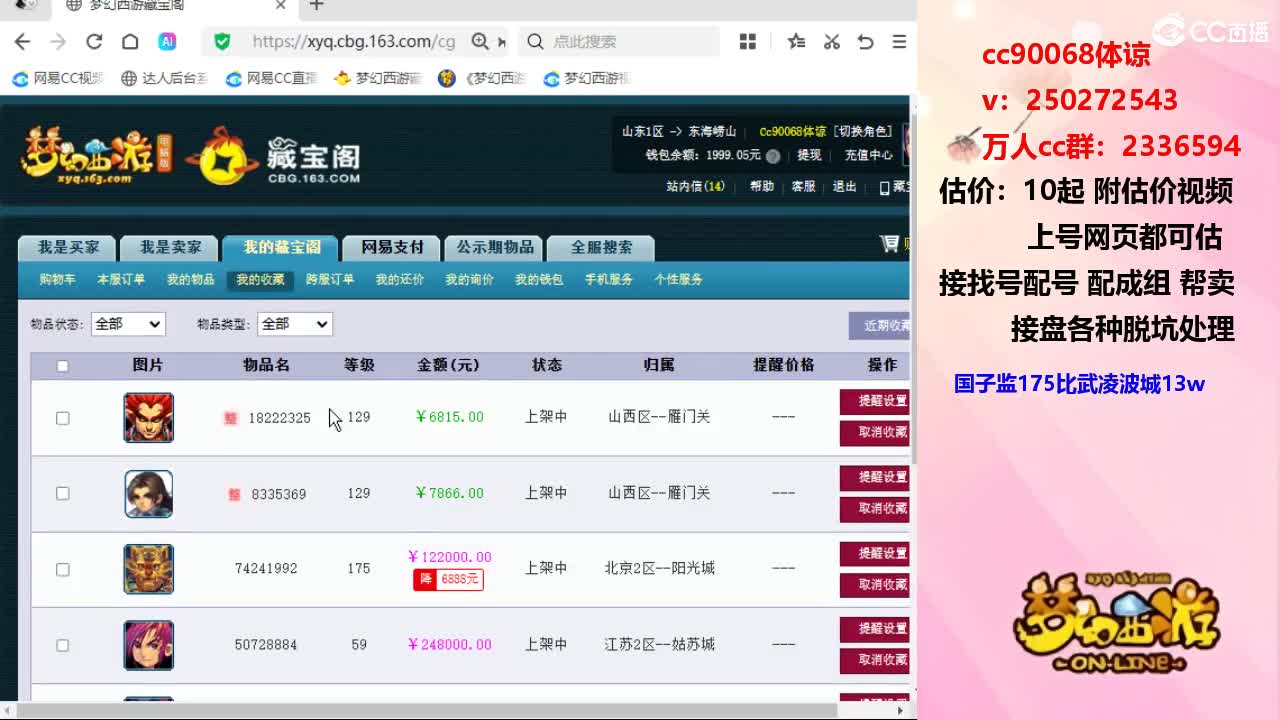The image size is (1280, 720).
Task: Open 我的钱包 in the sub-menu
Action: click(539, 280)
